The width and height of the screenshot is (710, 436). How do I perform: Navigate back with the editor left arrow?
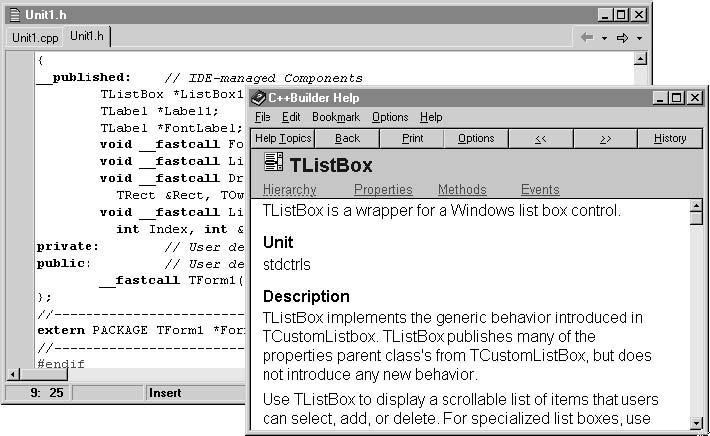[x=587, y=37]
